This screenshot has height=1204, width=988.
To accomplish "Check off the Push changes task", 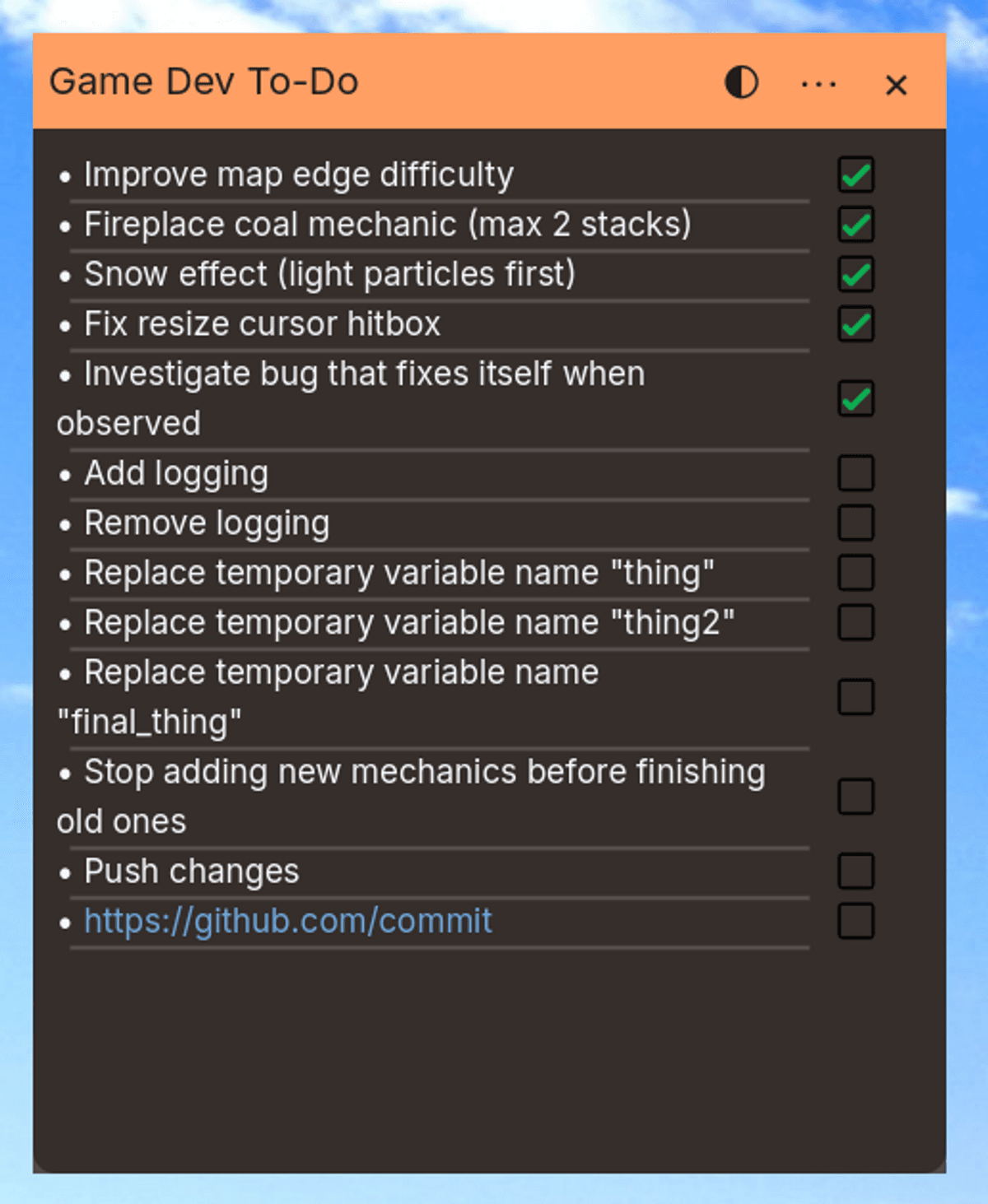I will tap(855, 872).
